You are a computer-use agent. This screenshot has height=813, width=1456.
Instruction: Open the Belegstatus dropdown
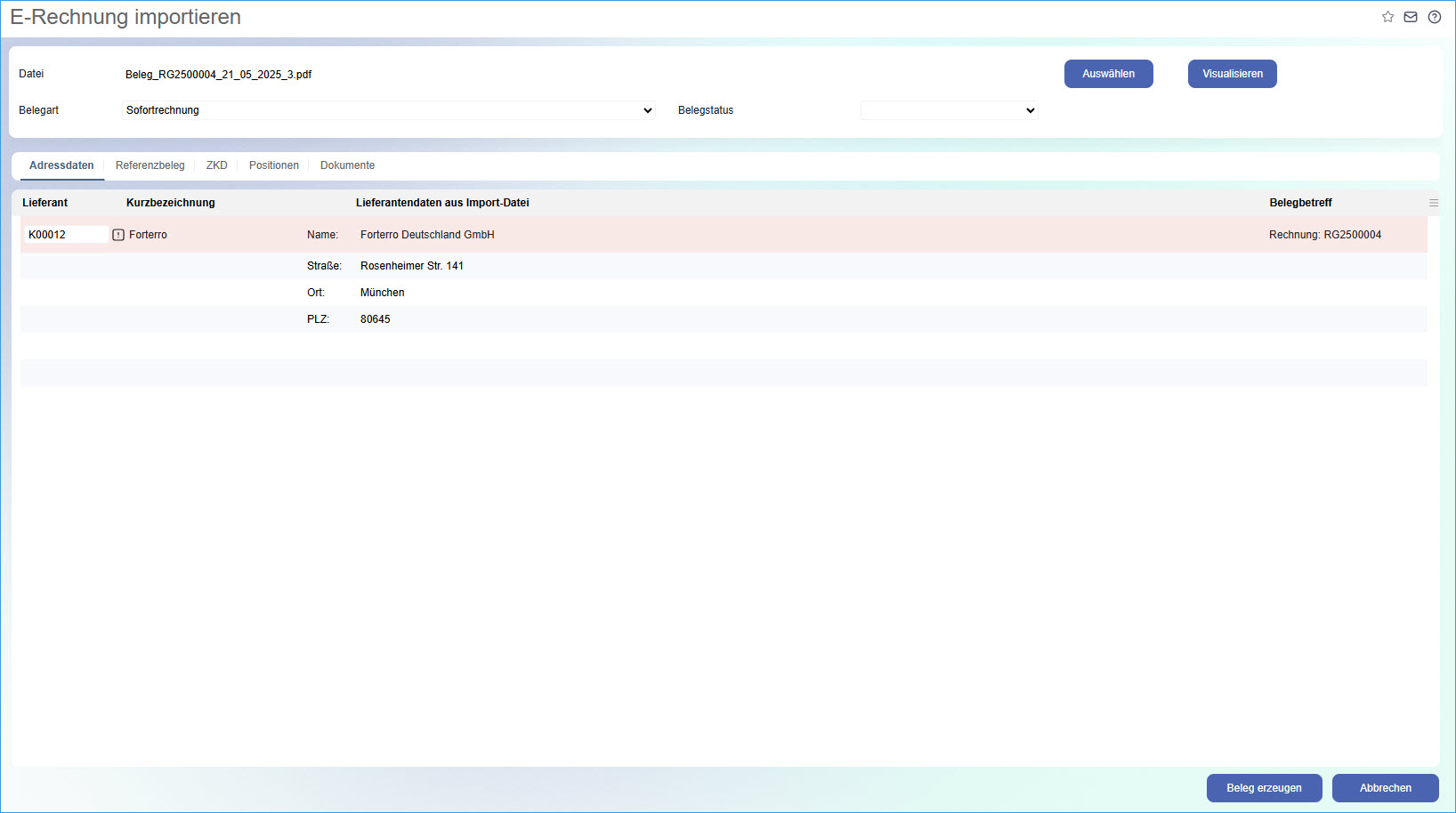point(950,110)
